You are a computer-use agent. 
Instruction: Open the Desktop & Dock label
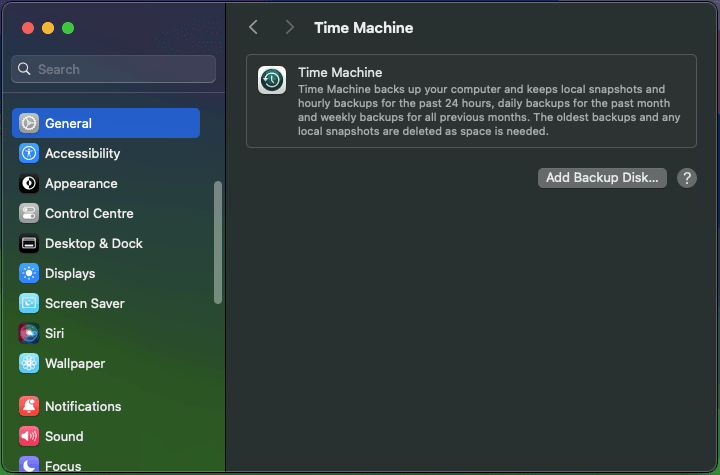click(x=94, y=243)
